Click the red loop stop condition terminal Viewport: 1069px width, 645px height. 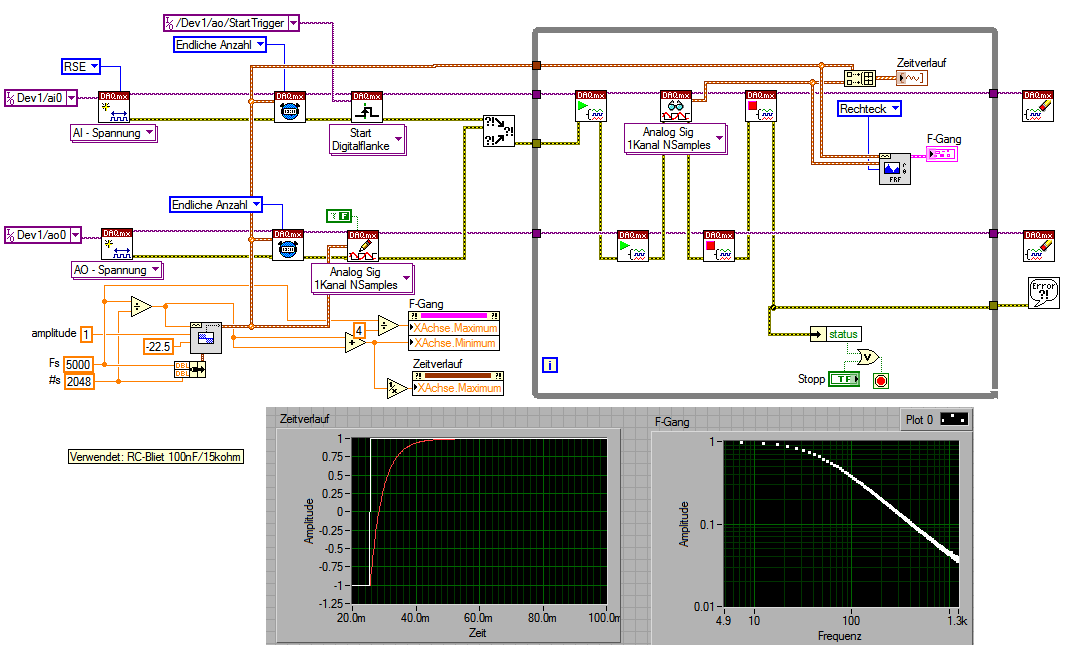click(881, 381)
